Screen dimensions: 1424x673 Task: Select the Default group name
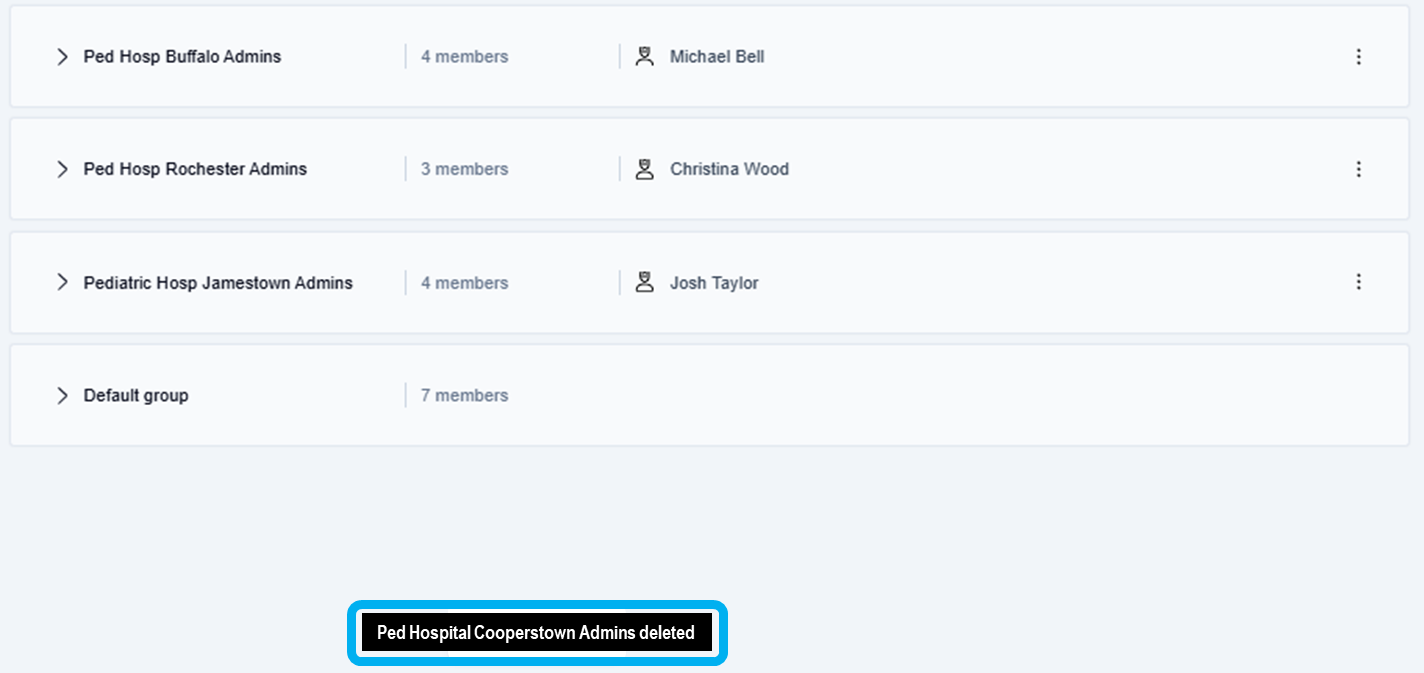[136, 395]
